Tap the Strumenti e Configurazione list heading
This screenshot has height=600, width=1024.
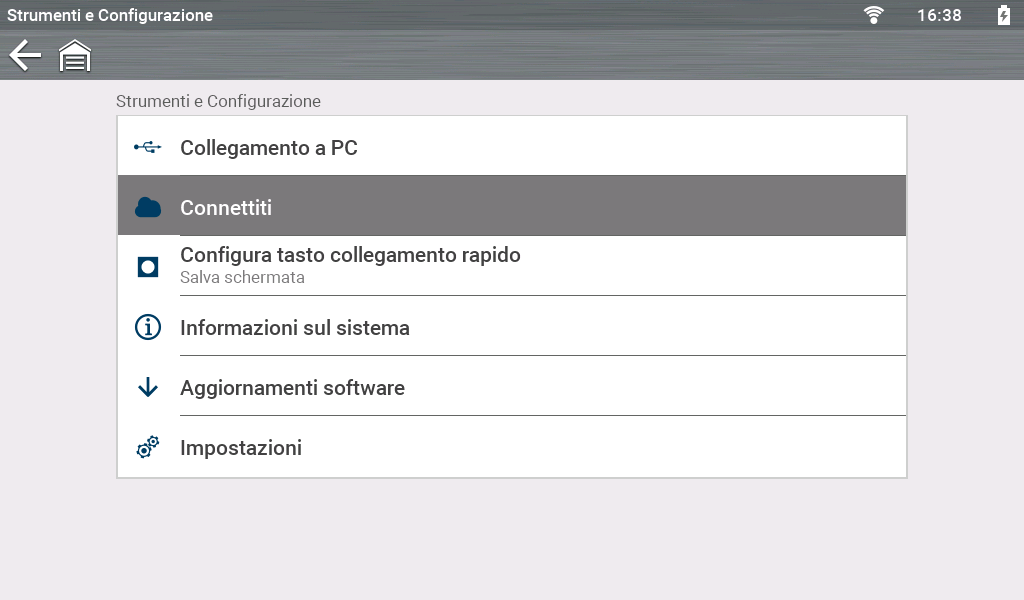(218, 101)
